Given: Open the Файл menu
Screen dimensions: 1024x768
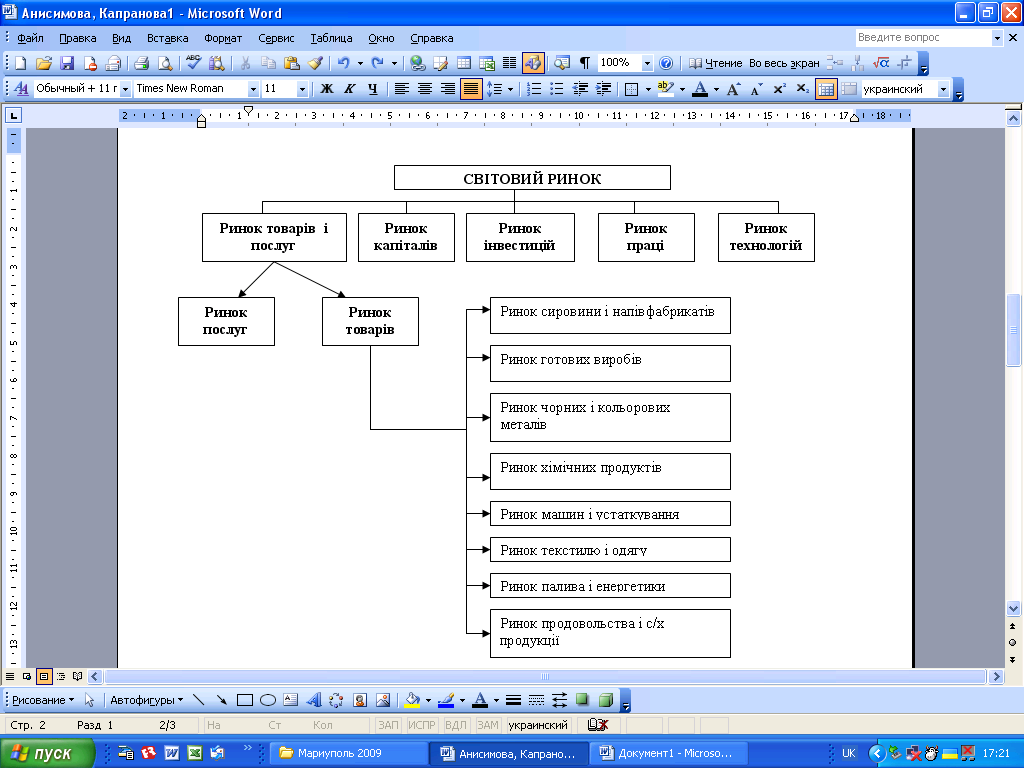Looking at the screenshot, I should [x=30, y=38].
